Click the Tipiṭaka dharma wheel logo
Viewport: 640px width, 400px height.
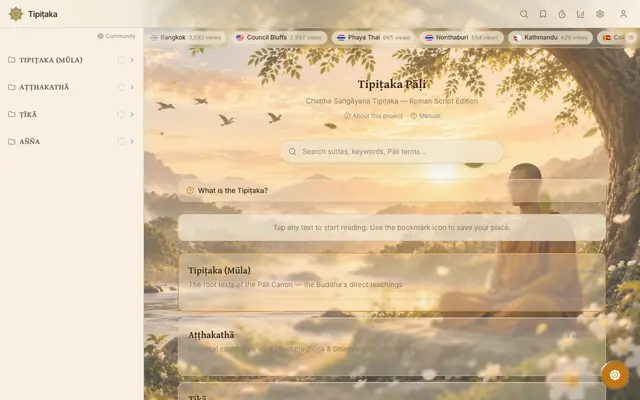point(16,14)
